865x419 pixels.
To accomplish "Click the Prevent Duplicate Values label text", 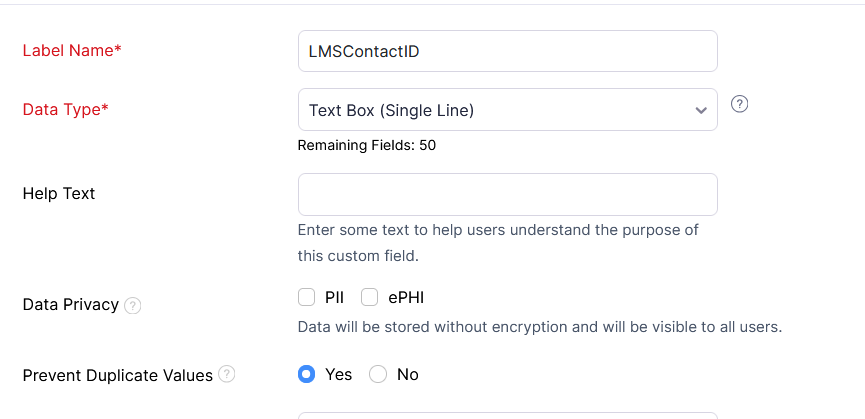I will pyautogui.click(x=117, y=375).
